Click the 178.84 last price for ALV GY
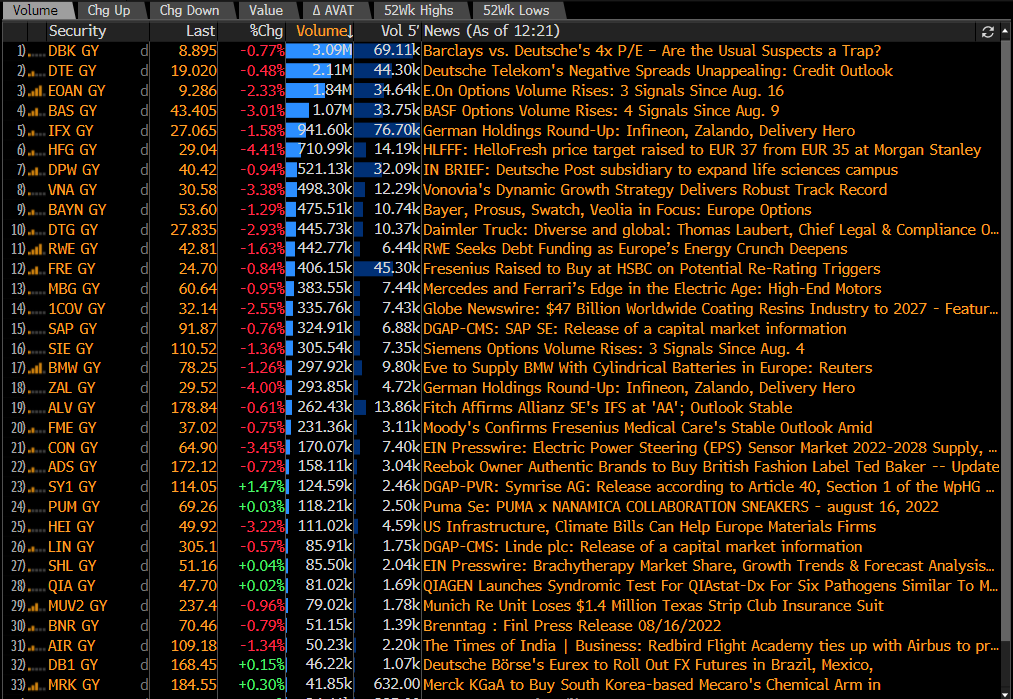This screenshot has width=1013, height=699. 194,408
